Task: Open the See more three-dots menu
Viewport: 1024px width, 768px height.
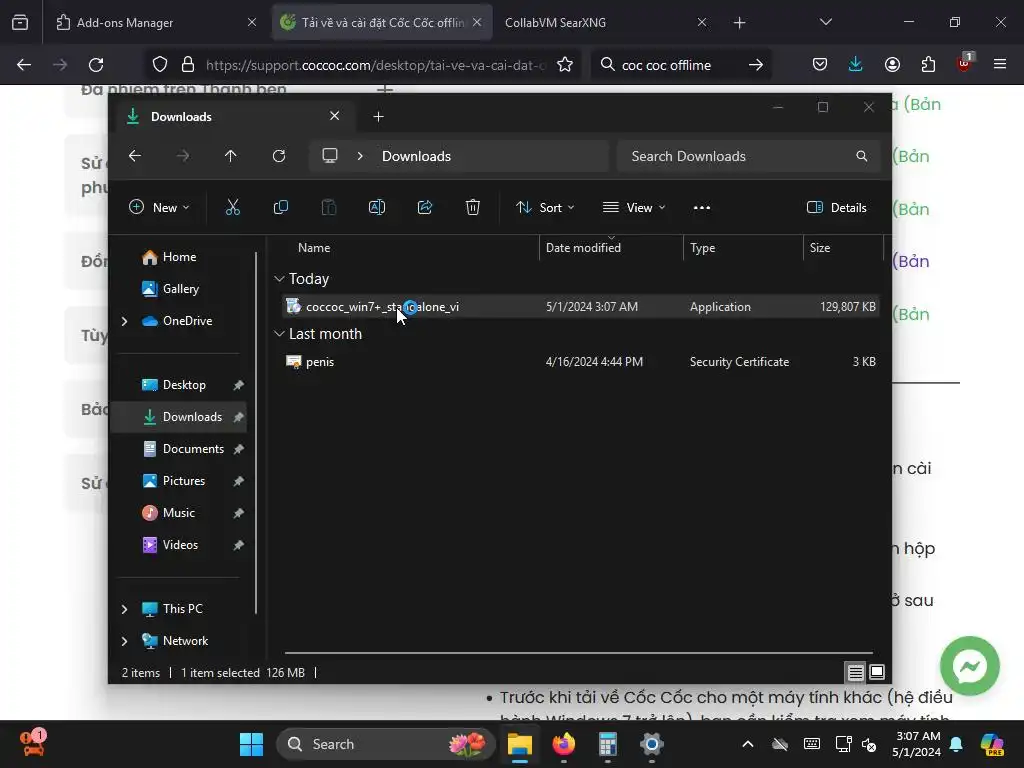Action: pyautogui.click(x=702, y=208)
